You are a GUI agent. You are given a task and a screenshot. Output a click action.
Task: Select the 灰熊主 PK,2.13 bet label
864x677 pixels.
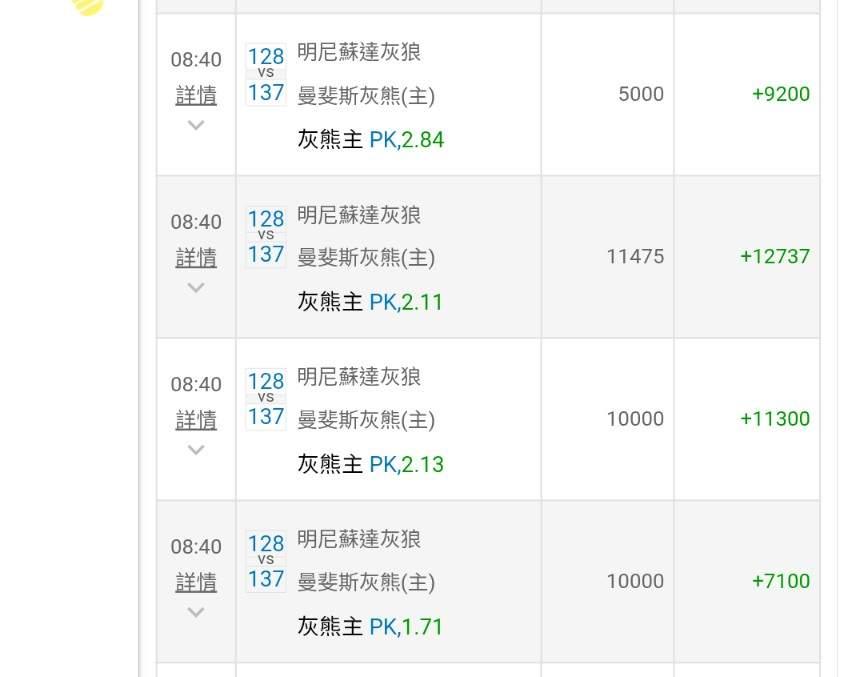[370, 465]
